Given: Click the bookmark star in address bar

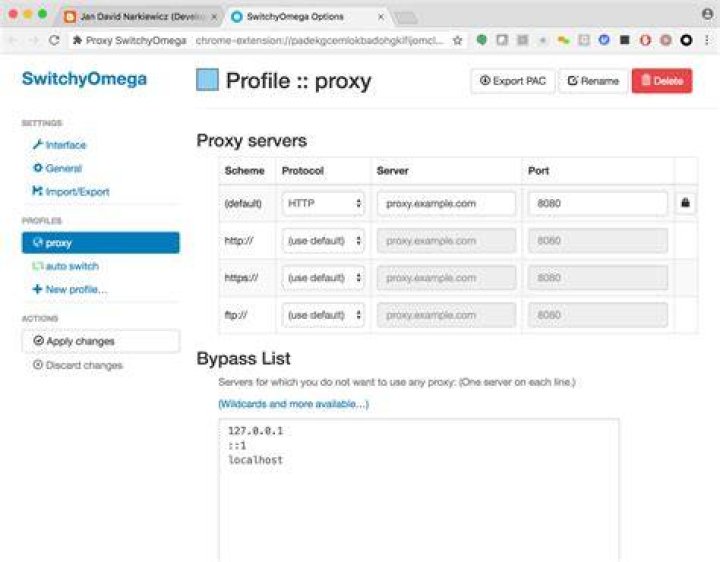Looking at the screenshot, I should (457, 40).
